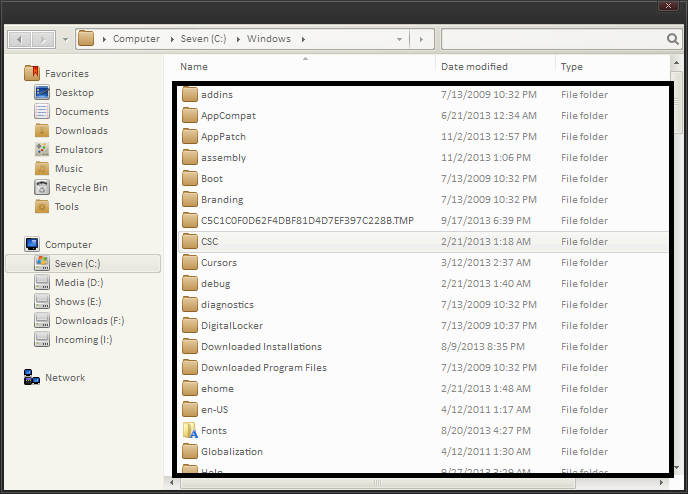This screenshot has width=688, height=494.
Task: Click the horizontal scrollbar right arrow
Action: tap(661, 483)
